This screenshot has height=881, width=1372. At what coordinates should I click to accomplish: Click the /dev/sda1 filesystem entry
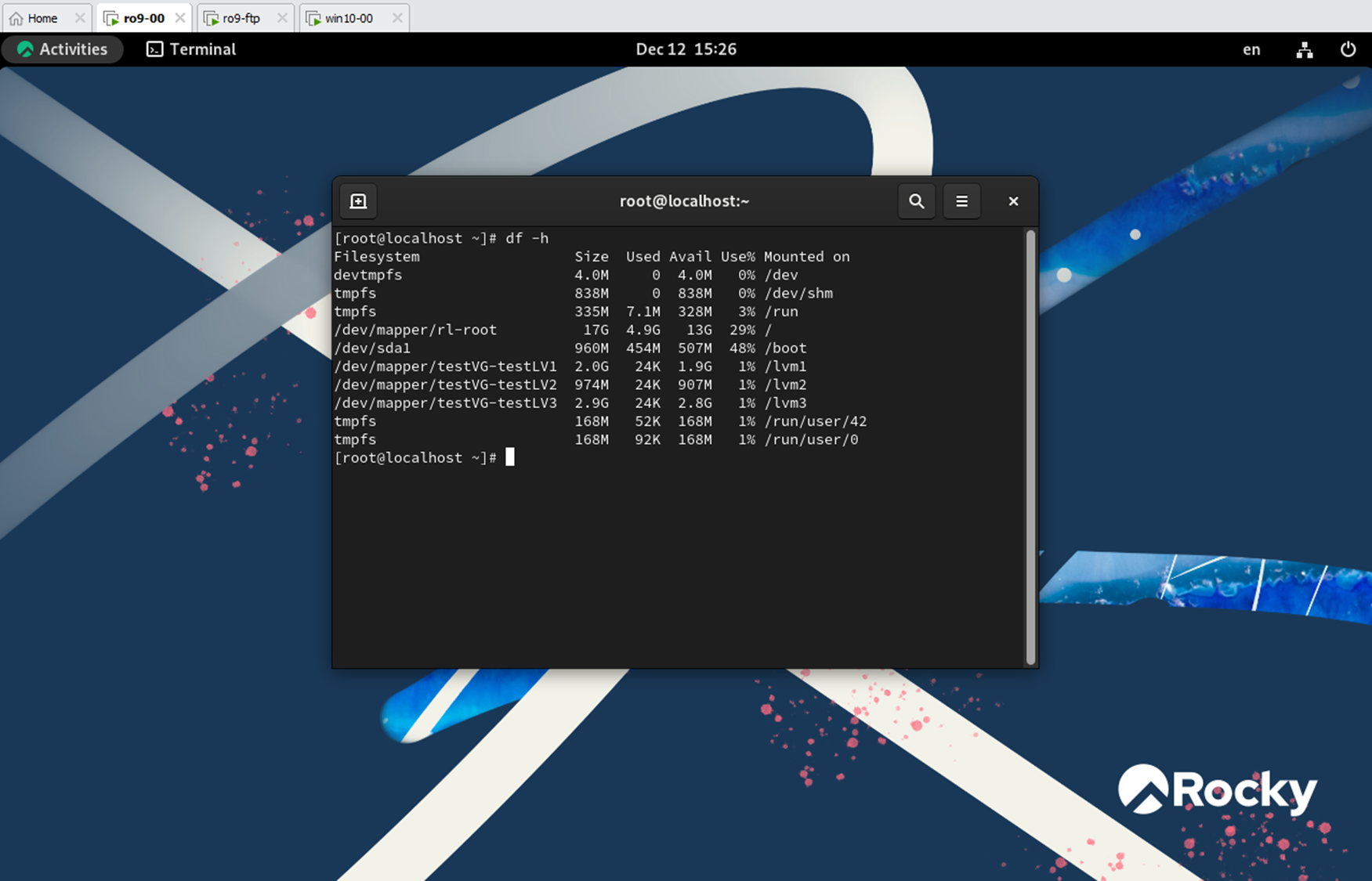click(372, 348)
